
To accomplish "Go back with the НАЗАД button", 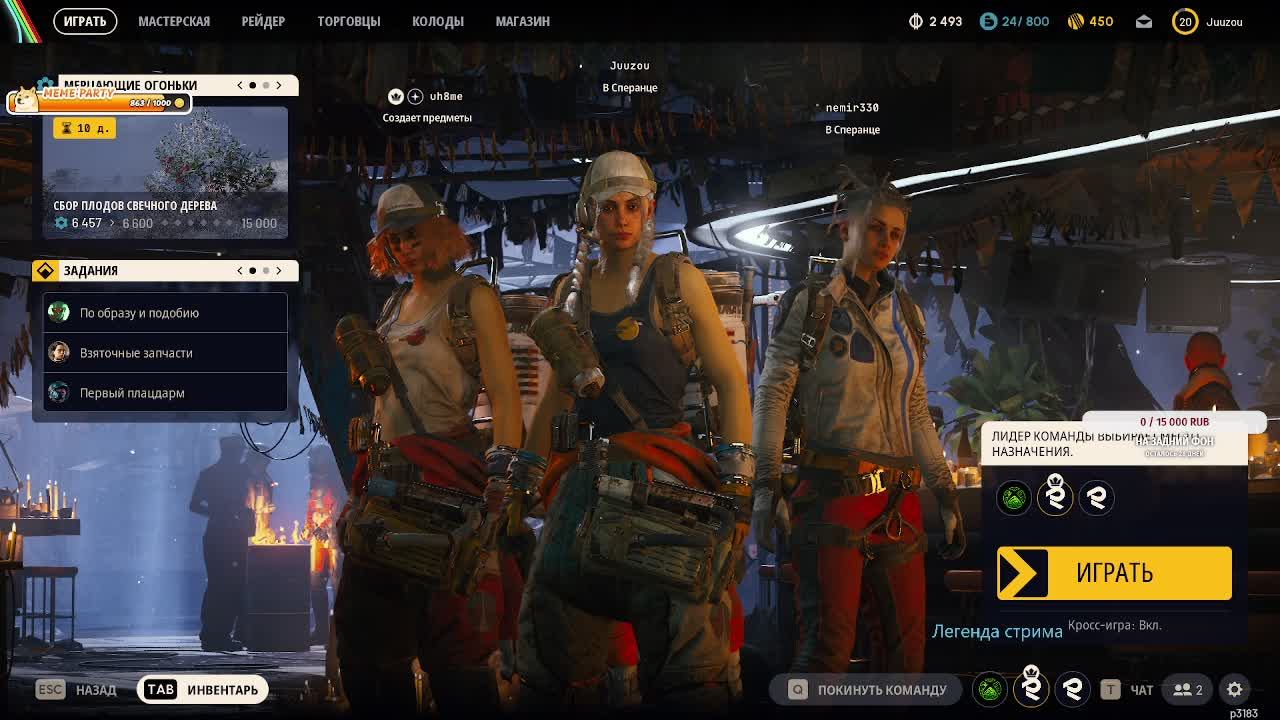I will [x=76, y=689].
